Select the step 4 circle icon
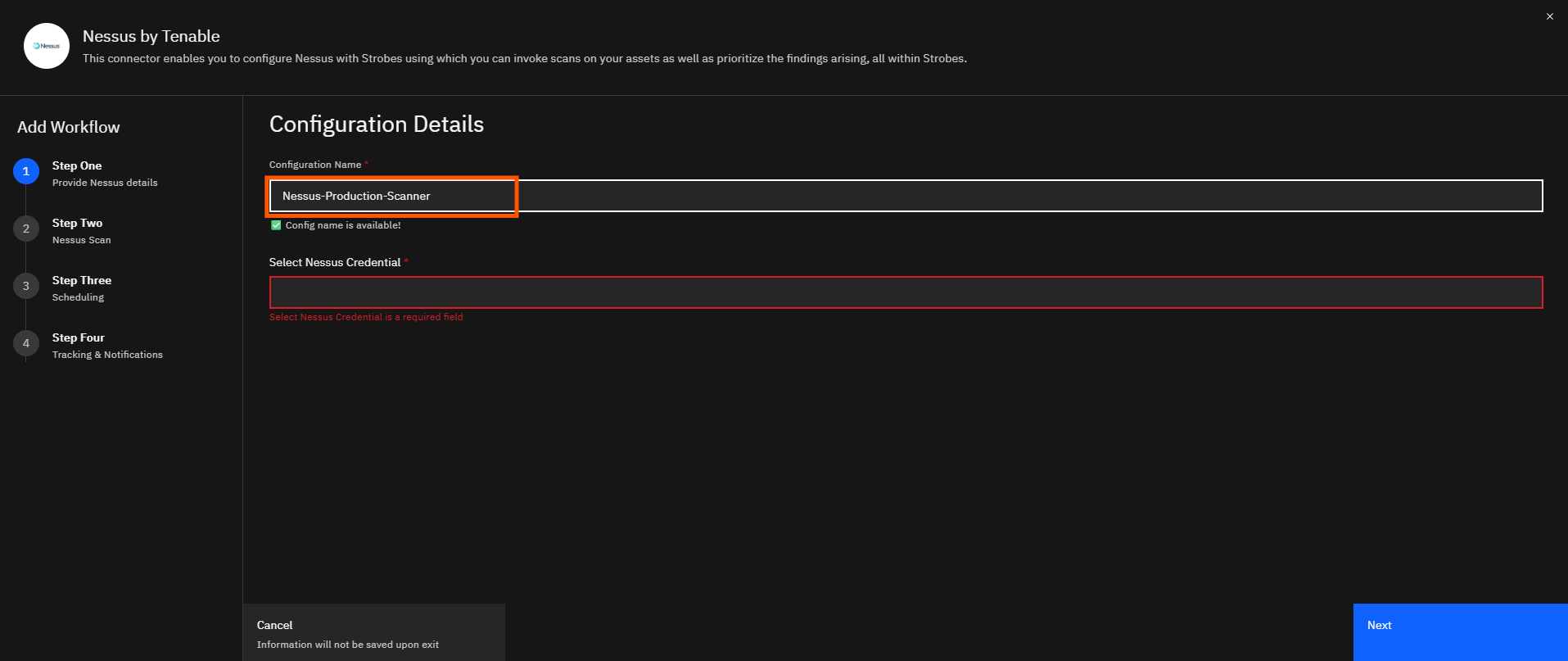Image resolution: width=1568 pixels, height=661 pixels. point(26,343)
